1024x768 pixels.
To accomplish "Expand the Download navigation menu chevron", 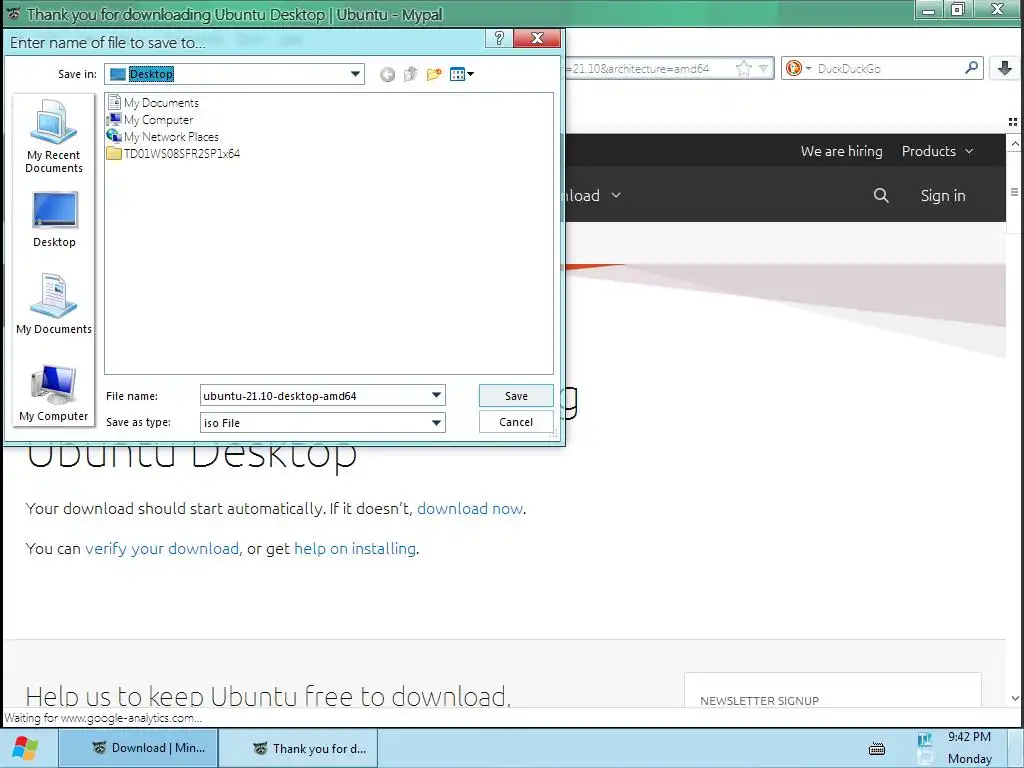I will coord(616,195).
